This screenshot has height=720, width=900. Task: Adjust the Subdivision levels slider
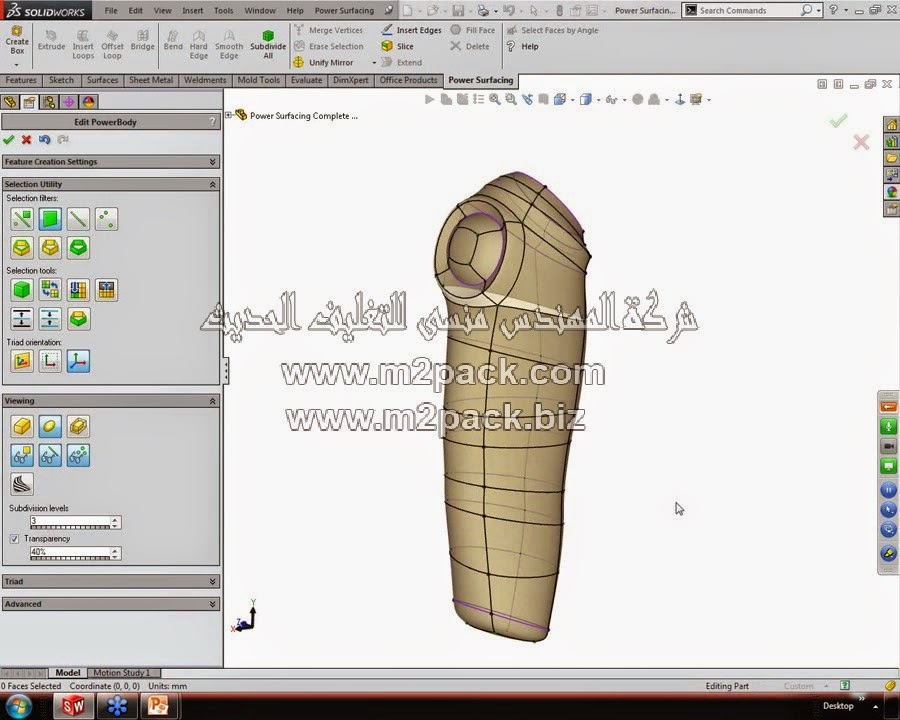70,526
